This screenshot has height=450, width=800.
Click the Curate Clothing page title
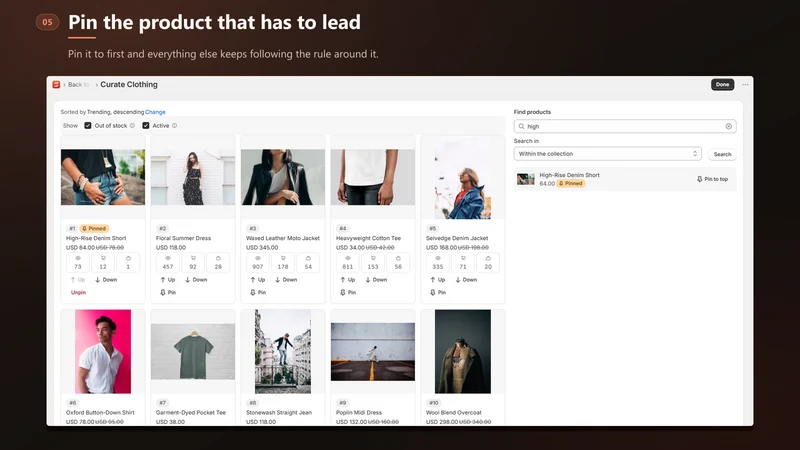pyautogui.click(x=129, y=85)
